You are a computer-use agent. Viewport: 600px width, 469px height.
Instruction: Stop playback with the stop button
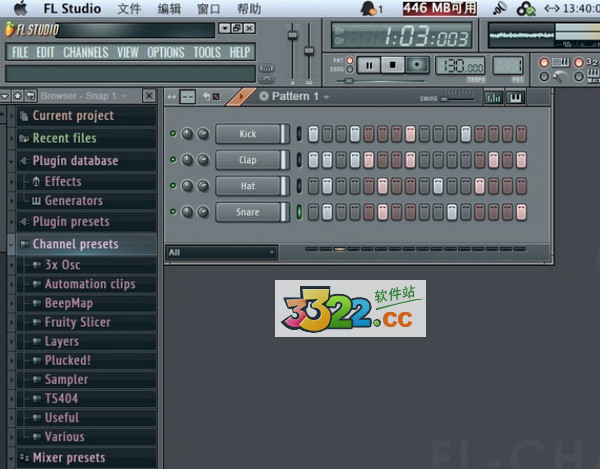point(393,65)
